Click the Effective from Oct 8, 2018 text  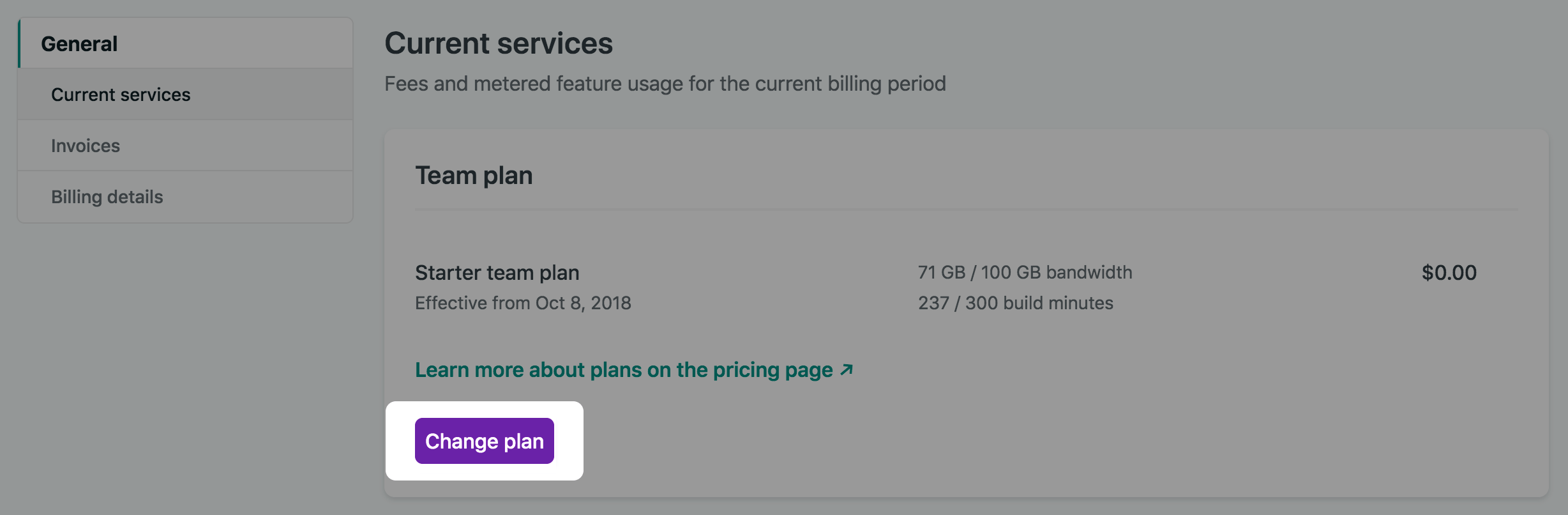(x=522, y=303)
